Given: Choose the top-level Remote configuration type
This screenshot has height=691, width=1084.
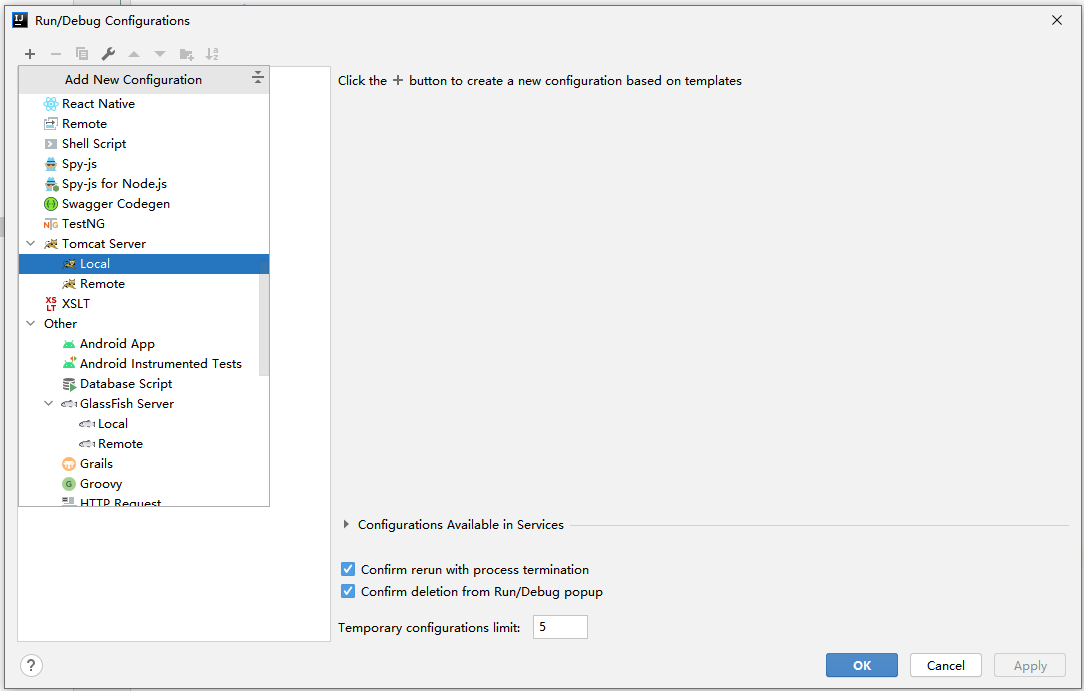Looking at the screenshot, I should pos(144,124).
